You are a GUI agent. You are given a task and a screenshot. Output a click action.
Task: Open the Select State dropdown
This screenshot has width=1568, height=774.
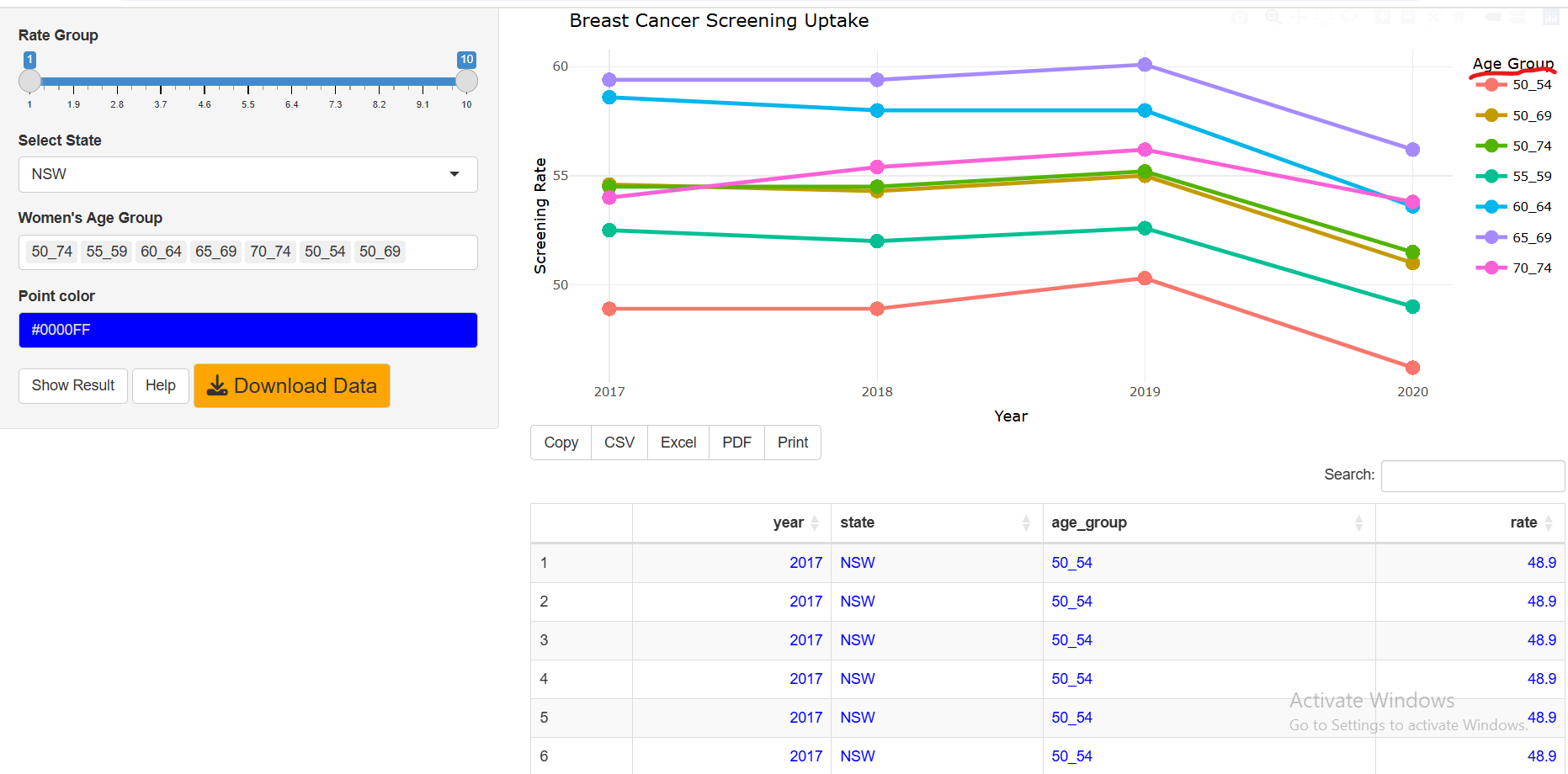(x=247, y=174)
